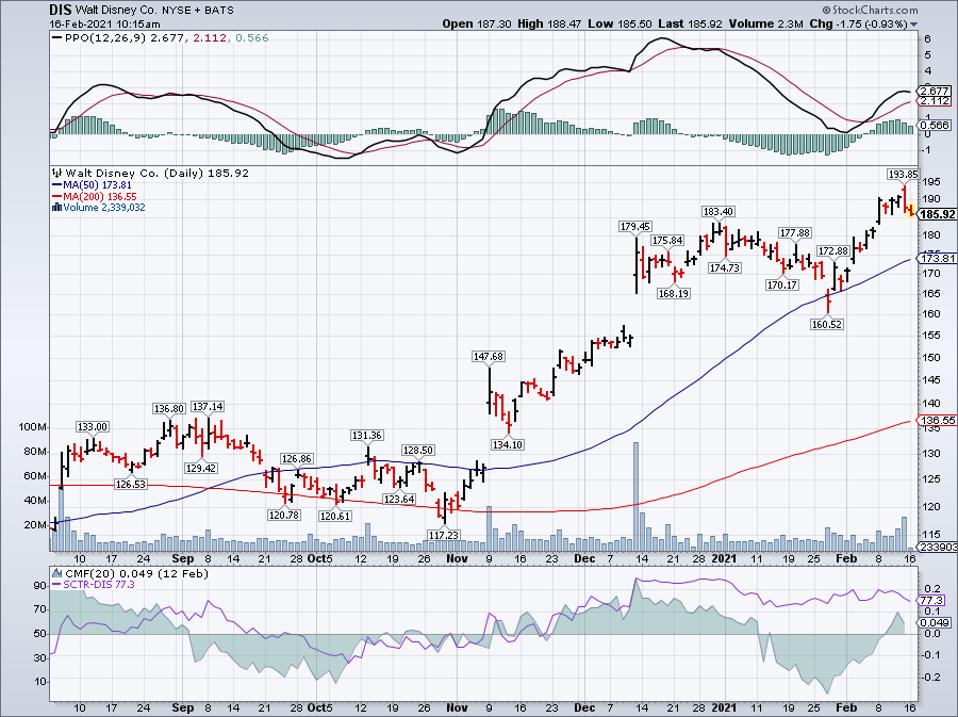The height and width of the screenshot is (717, 958).
Task: Click the High 188.47 value
Action: pyautogui.click(x=550, y=24)
